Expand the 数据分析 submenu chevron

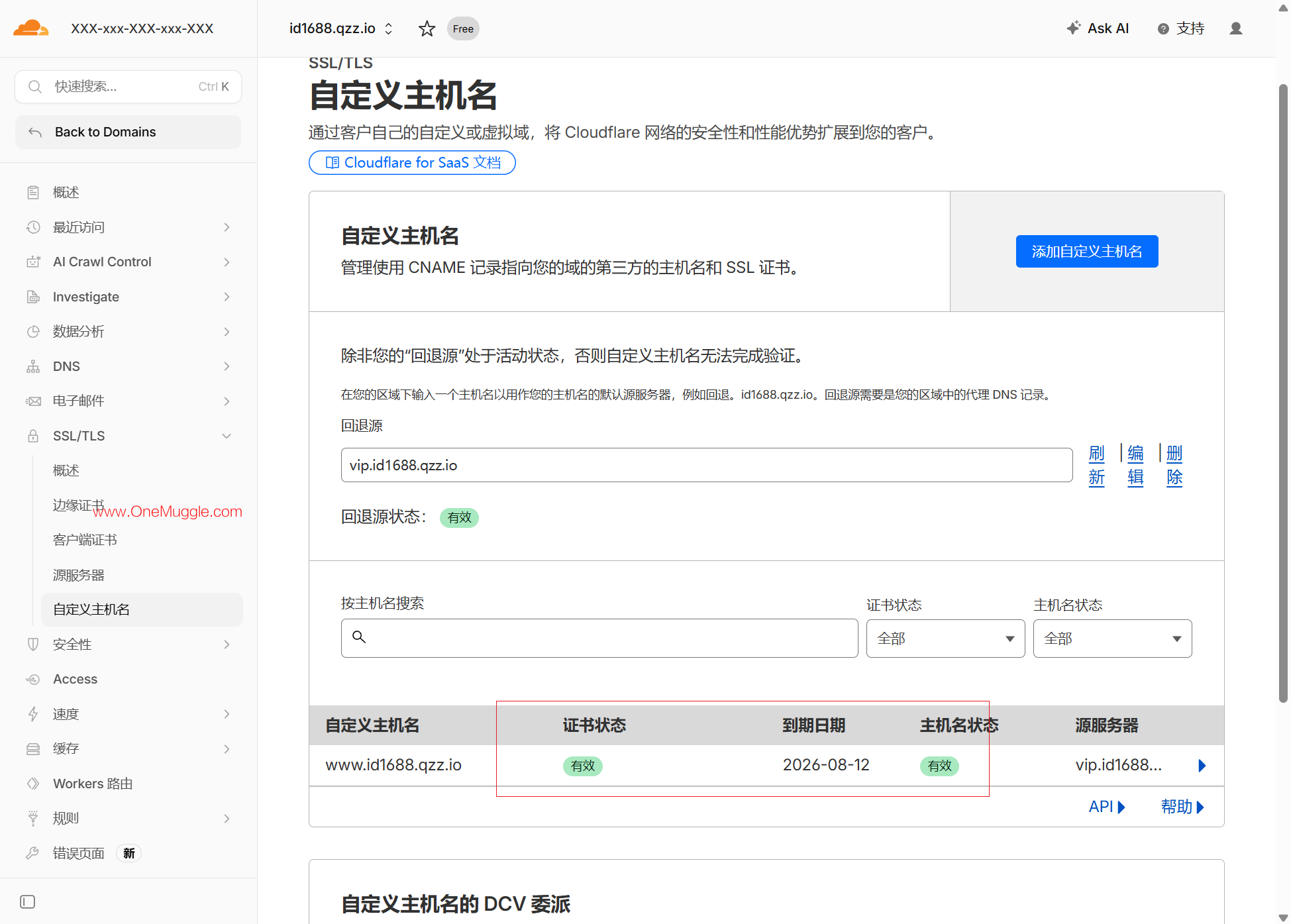(227, 332)
